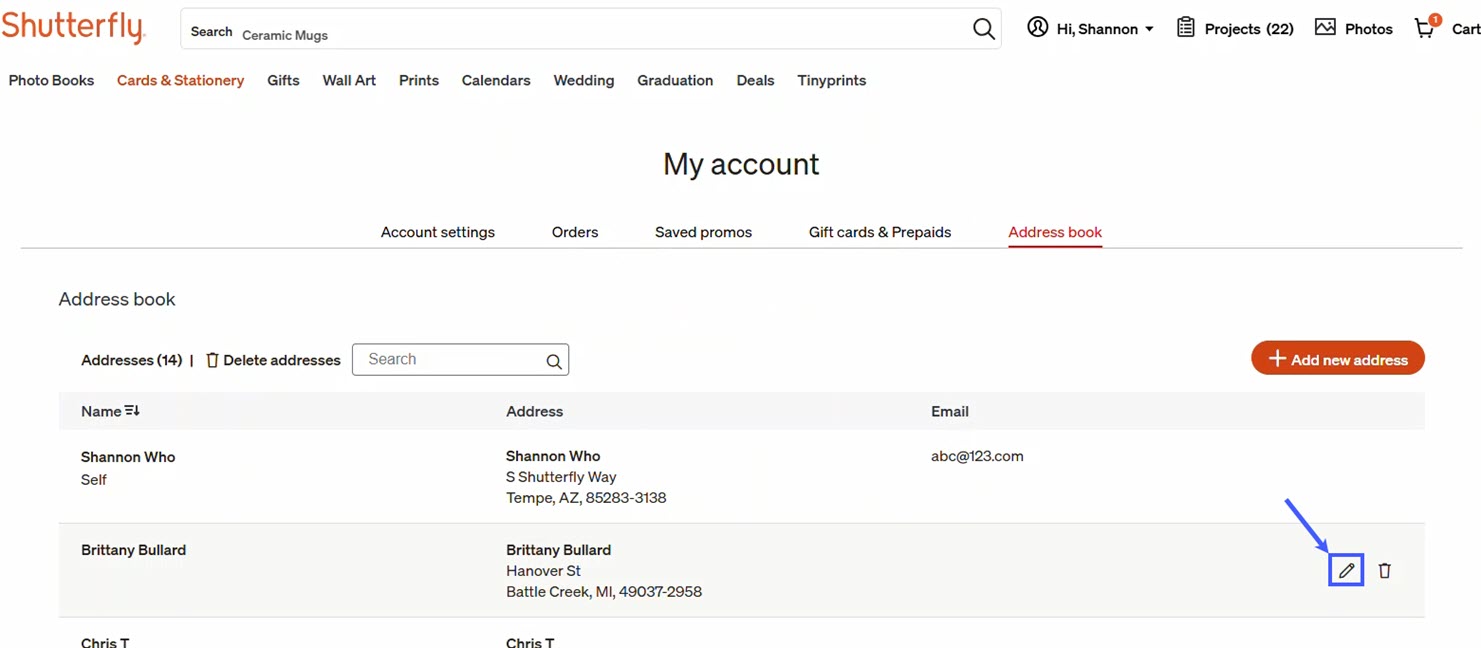This screenshot has height=648, width=1481.
Task: Click the Address column header
Action: (x=534, y=411)
